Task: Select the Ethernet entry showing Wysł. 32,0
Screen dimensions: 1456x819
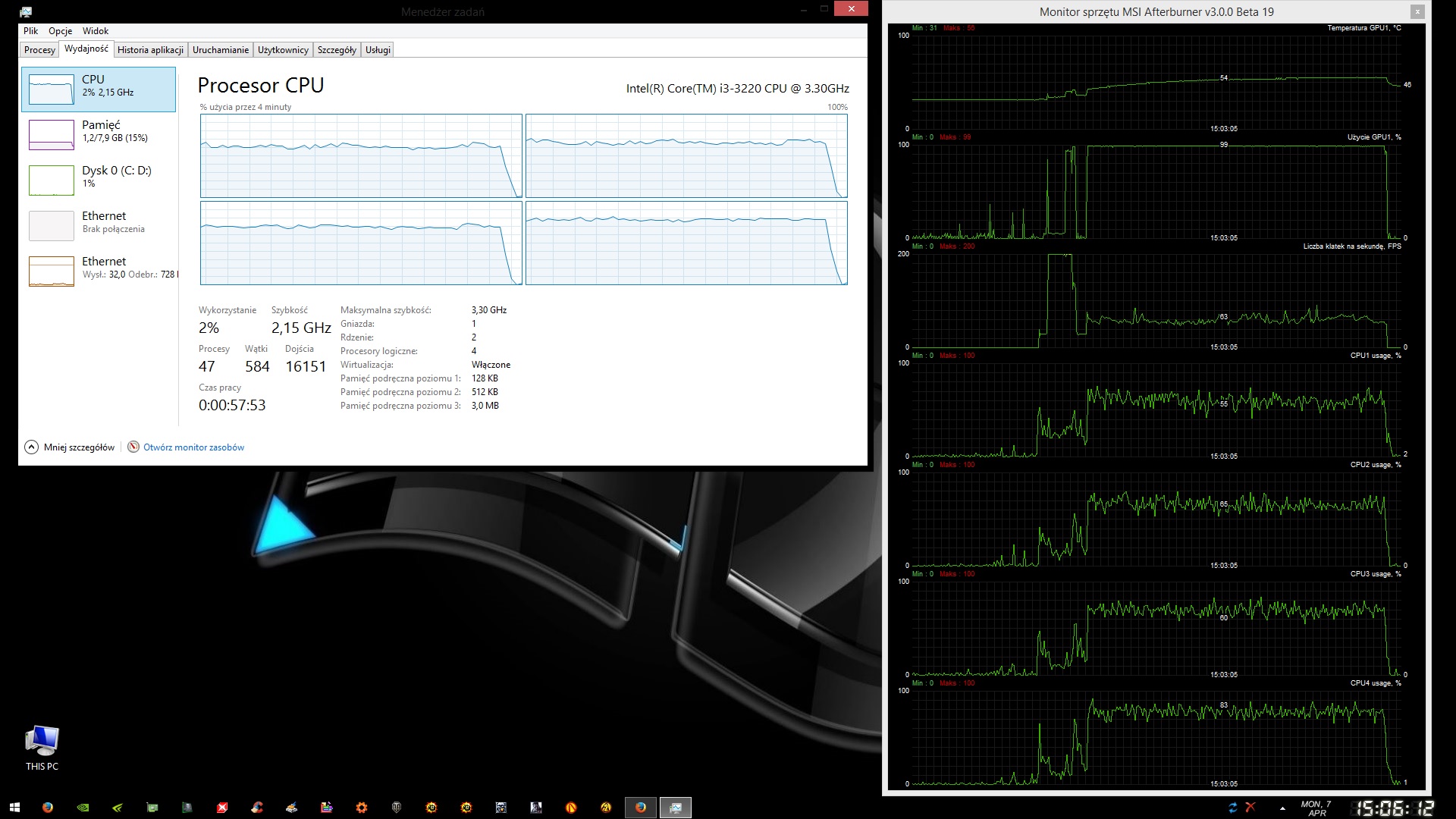Action: point(99,271)
